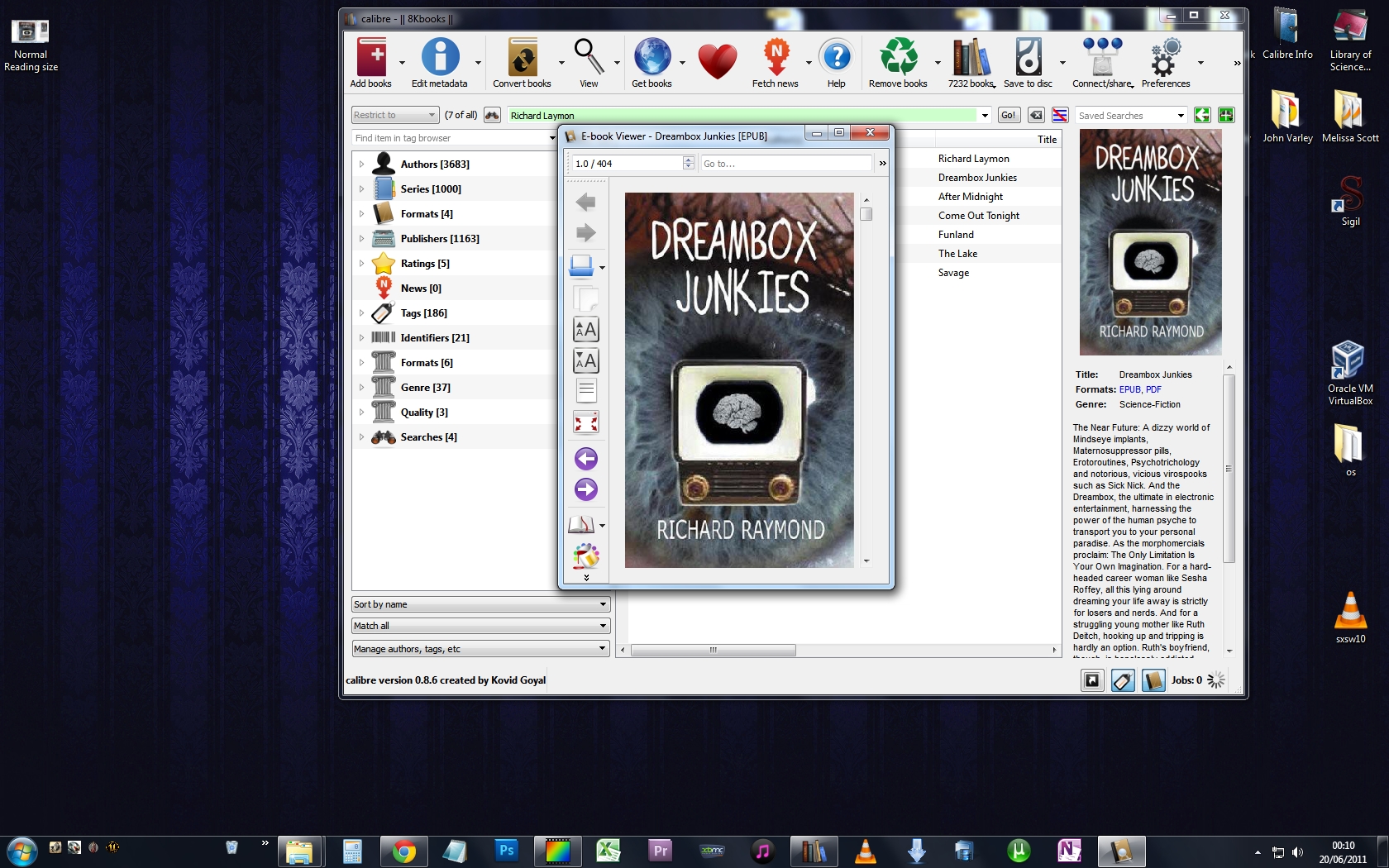Click the Open ebook icon in viewer
Viewport: 1389px width, 868px height.
click(582, 266)
